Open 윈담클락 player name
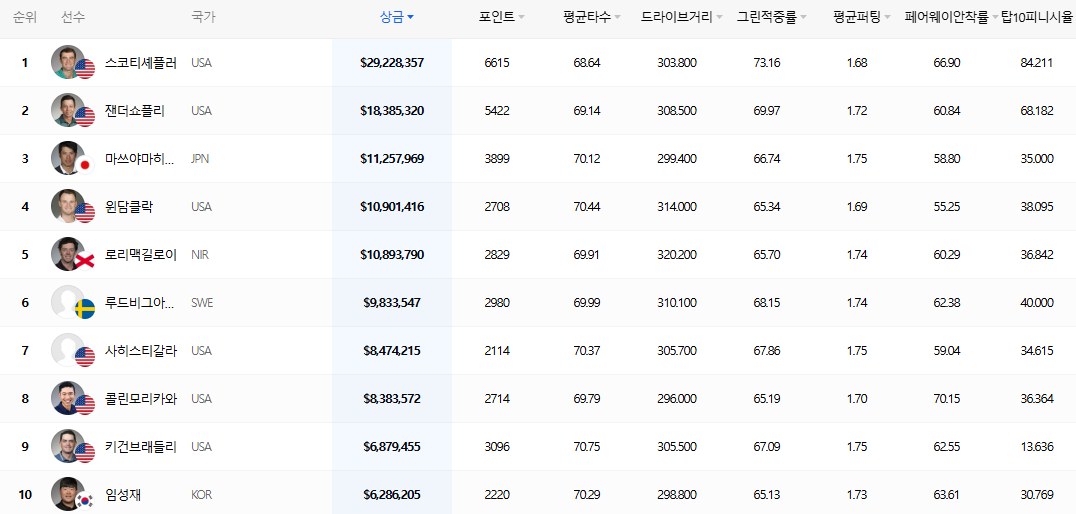Viewport: 1076px width, 514px height. 129,207
